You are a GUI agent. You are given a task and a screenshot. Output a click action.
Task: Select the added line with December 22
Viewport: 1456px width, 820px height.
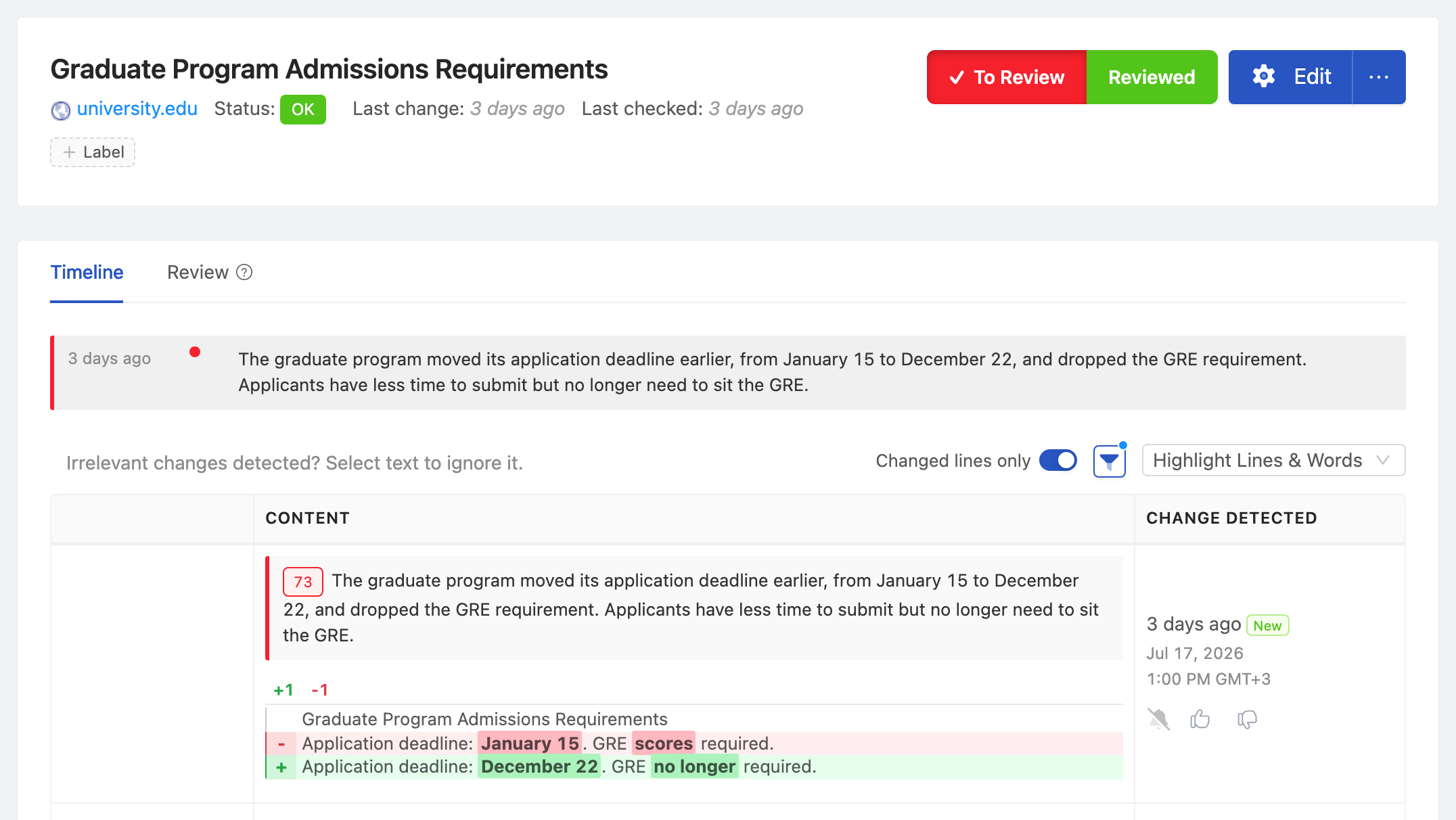[x=694, y=767]
